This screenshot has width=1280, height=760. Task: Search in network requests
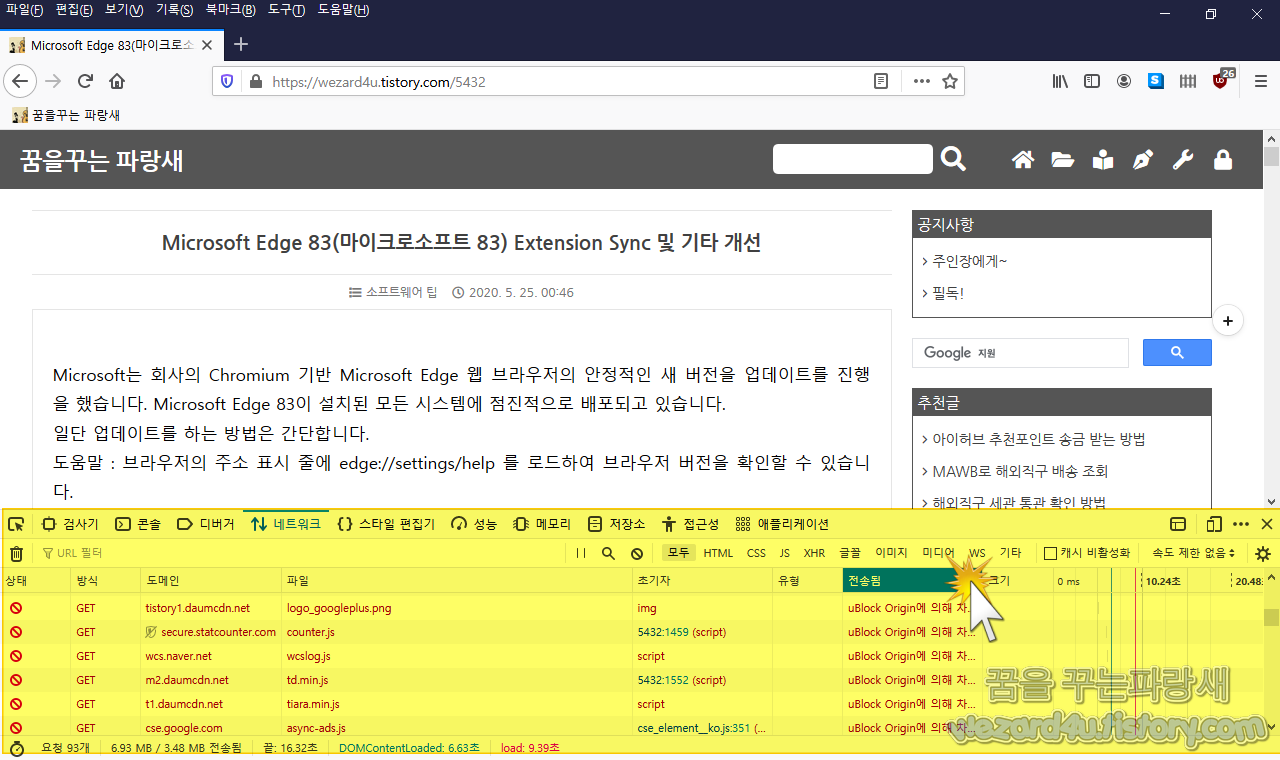click(x=608, y=553)
